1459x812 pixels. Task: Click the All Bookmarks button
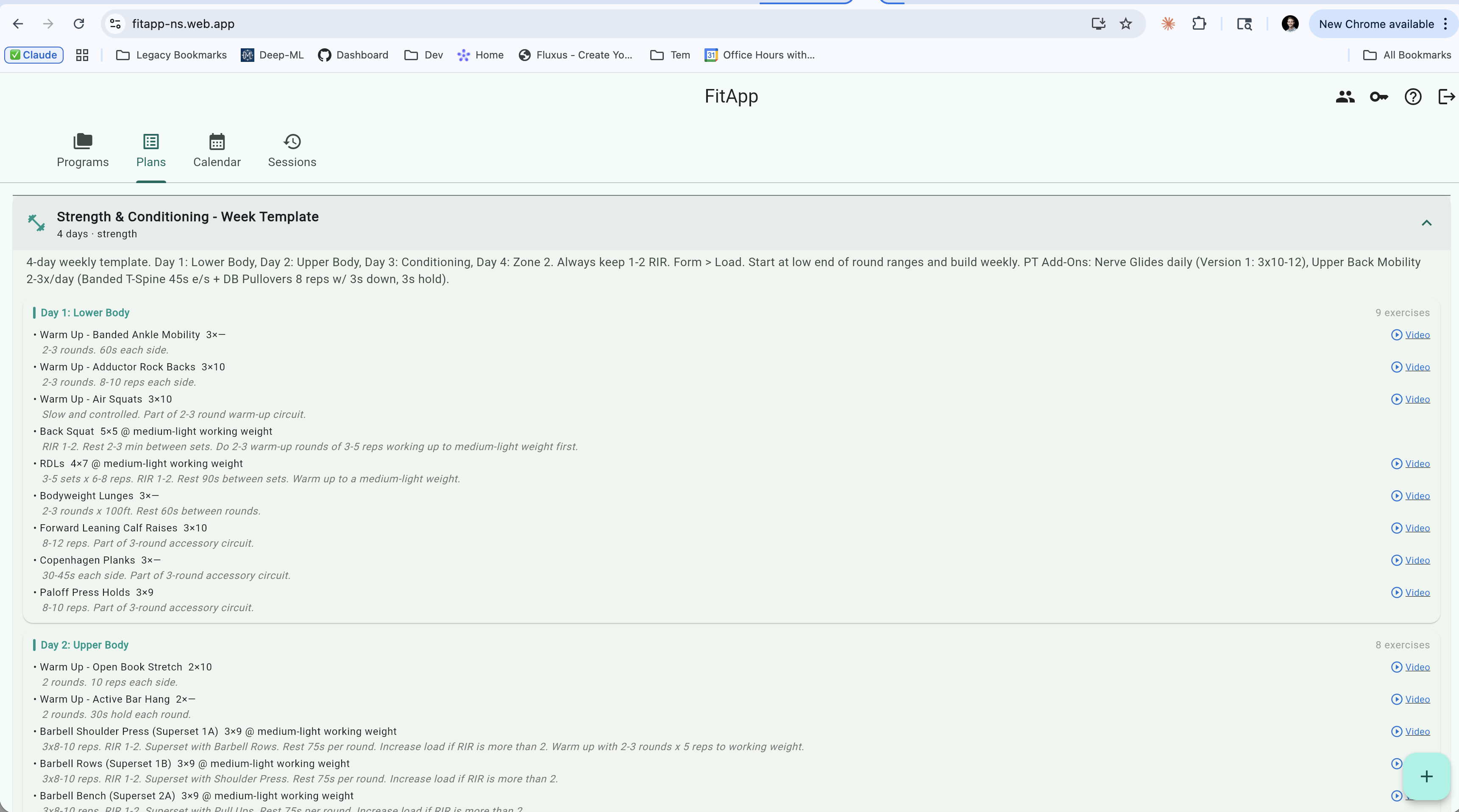[x=1407, y=55]
